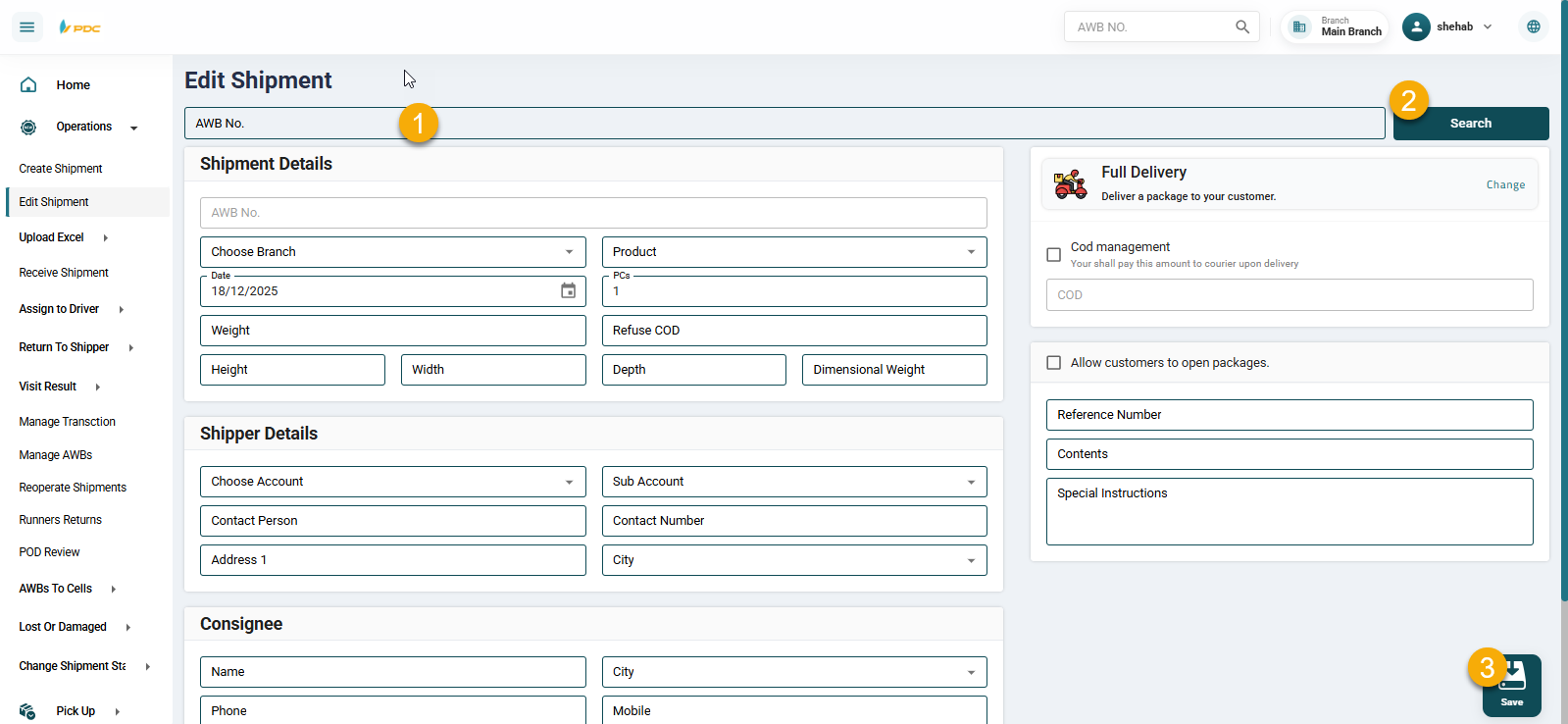
Task: Click the Shipment Details AWB No. field
Action: (593, 213)
